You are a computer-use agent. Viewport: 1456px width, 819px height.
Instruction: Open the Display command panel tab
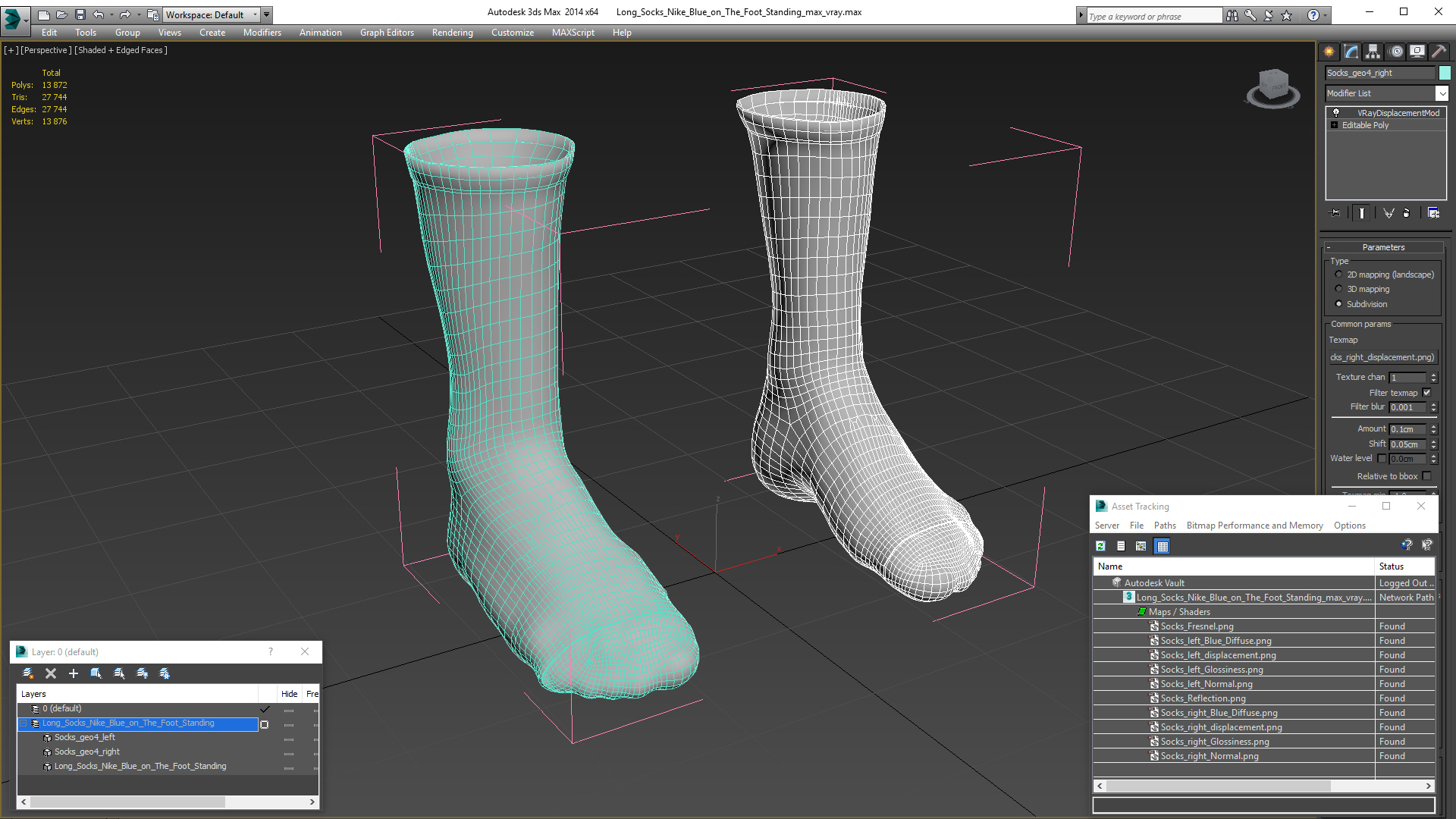pos(1417,52)
